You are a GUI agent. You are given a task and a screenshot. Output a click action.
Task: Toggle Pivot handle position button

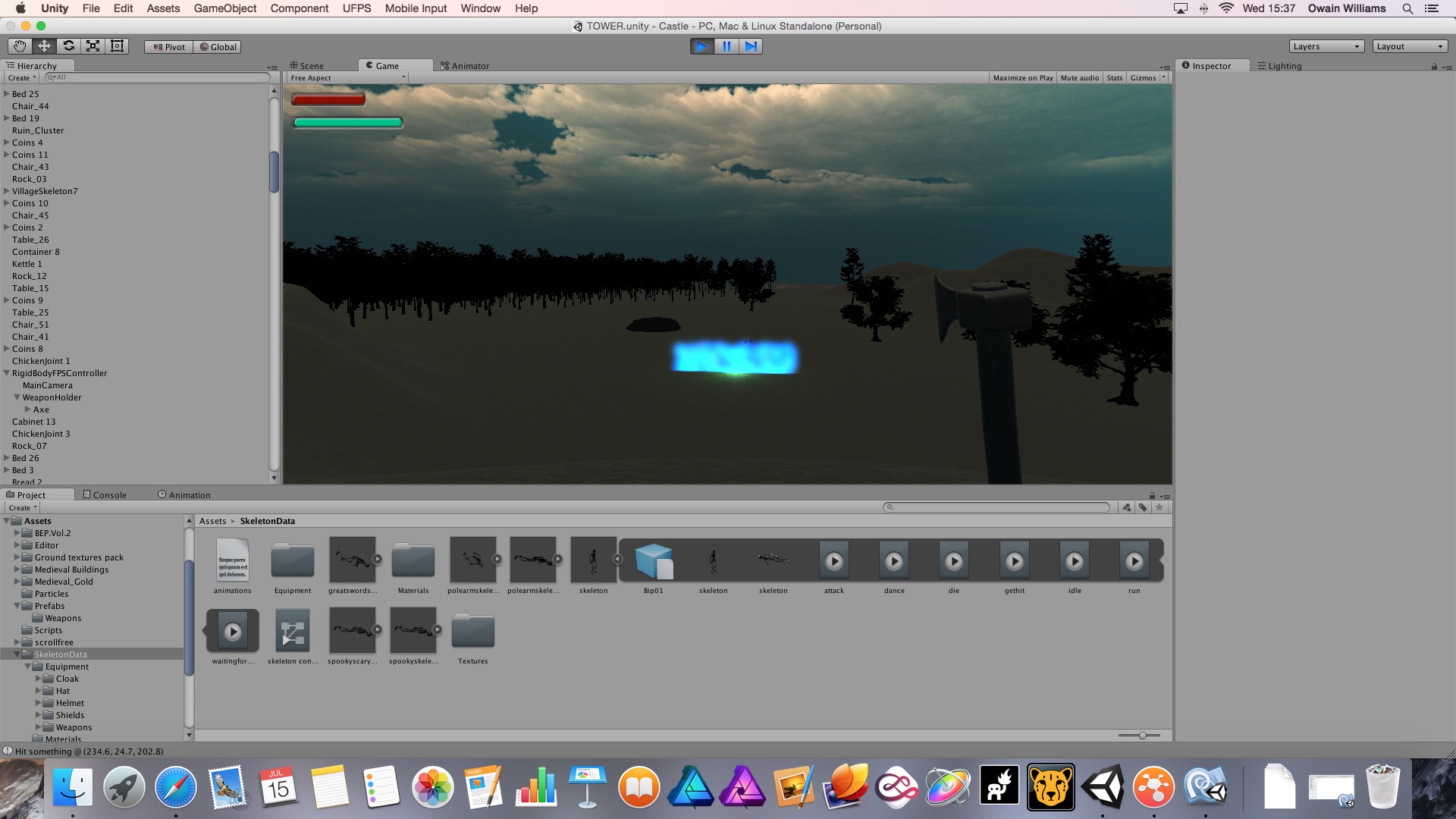[168, 47]
